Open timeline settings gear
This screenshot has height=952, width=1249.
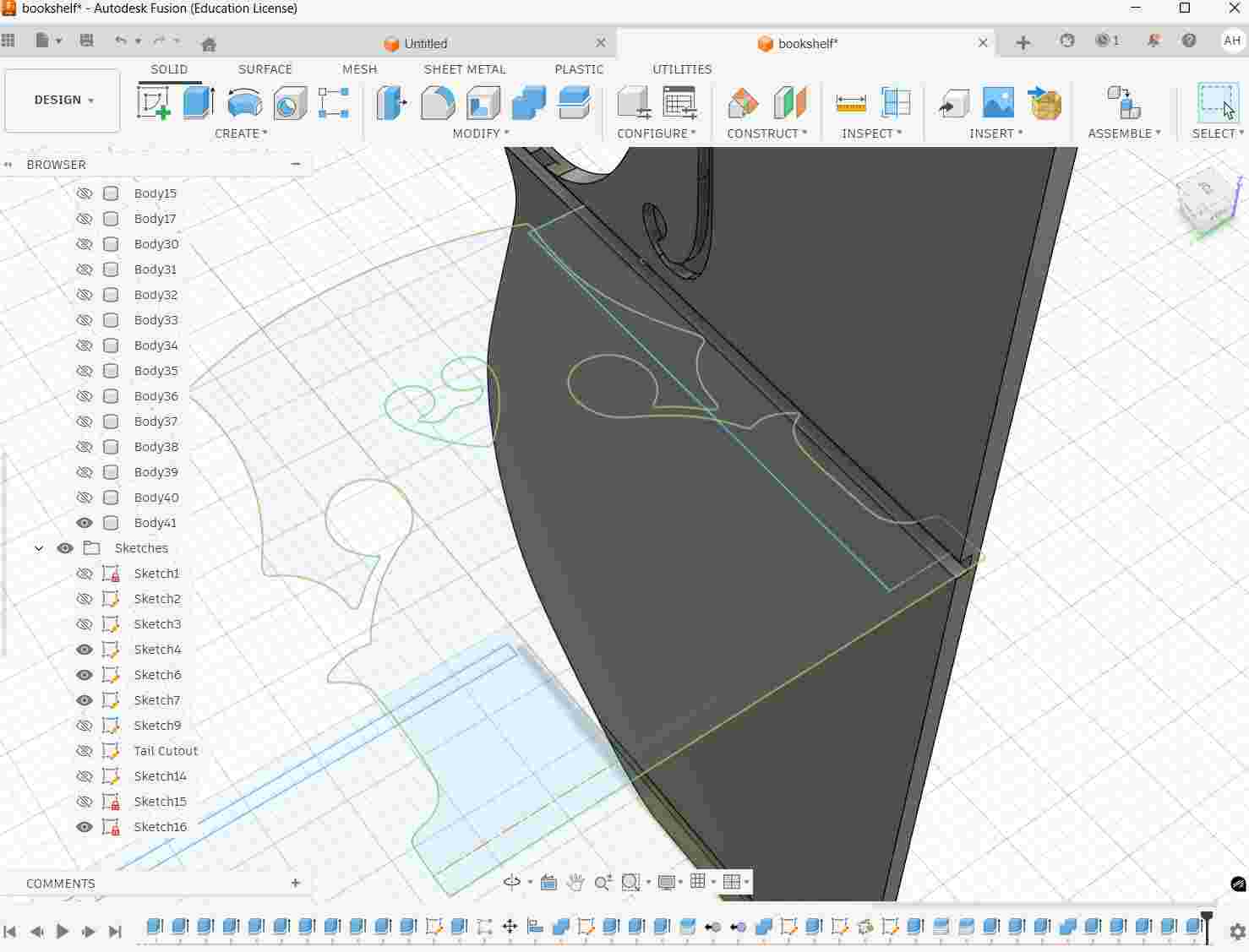(1237, 932)
